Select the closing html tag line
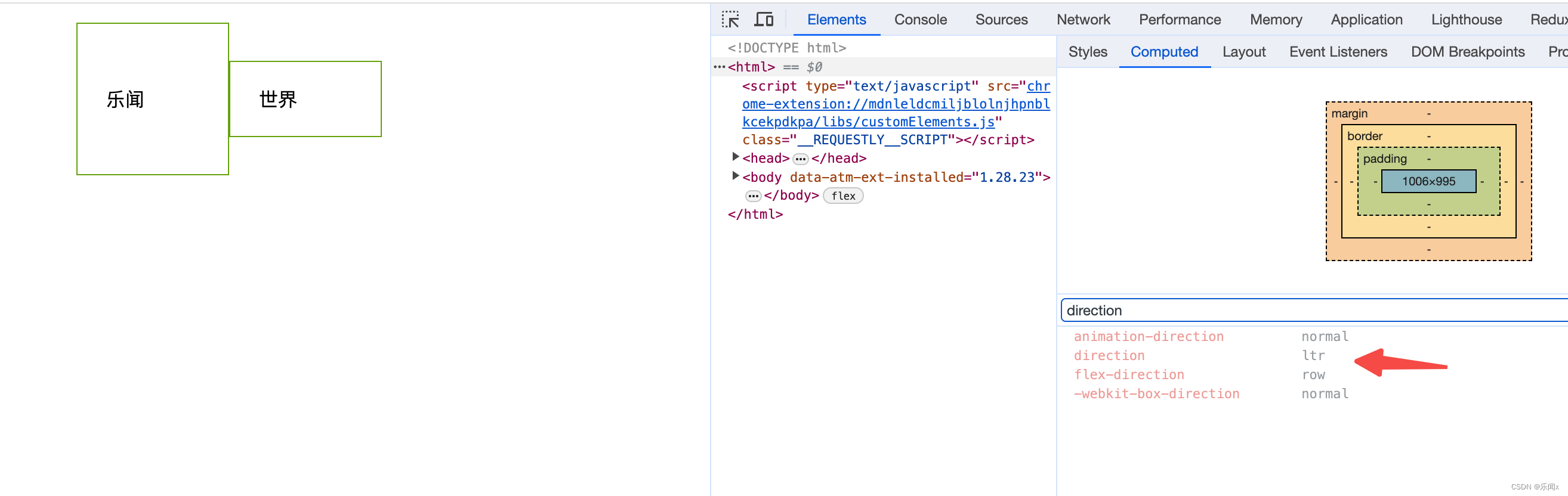The height and width of the screenshot is (496, 1568). [755, 214]
